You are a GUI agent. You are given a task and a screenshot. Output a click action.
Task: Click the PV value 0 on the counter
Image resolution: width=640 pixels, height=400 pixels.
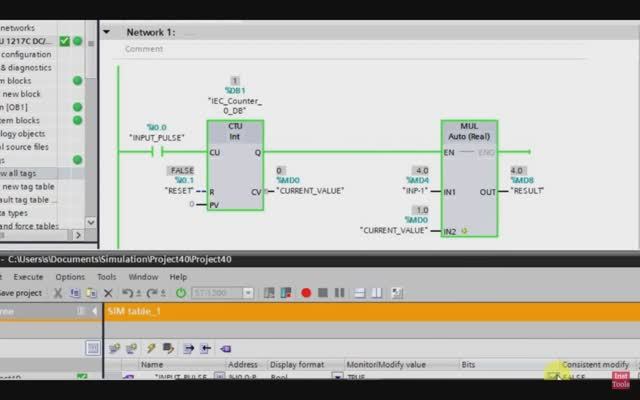click(191, 204)
